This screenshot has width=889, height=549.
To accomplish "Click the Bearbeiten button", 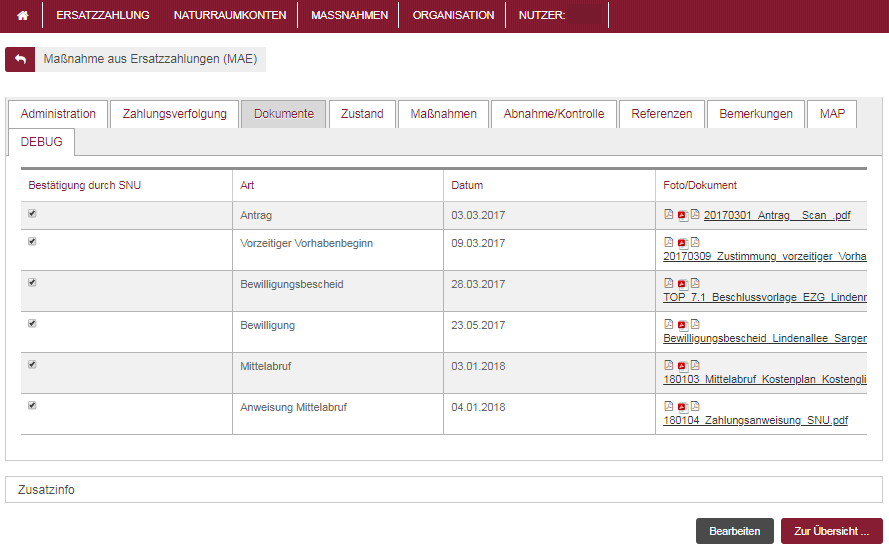I will click(734, 531).
